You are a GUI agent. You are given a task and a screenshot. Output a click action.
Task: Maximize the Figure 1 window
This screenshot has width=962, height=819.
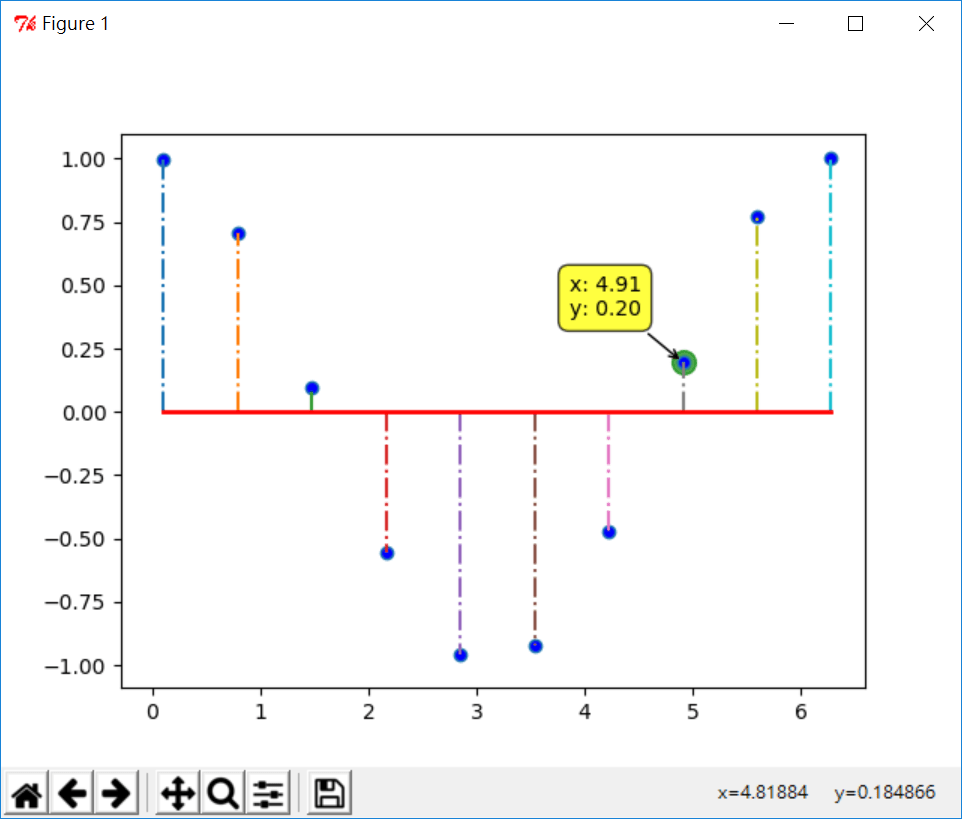[854, 23]
